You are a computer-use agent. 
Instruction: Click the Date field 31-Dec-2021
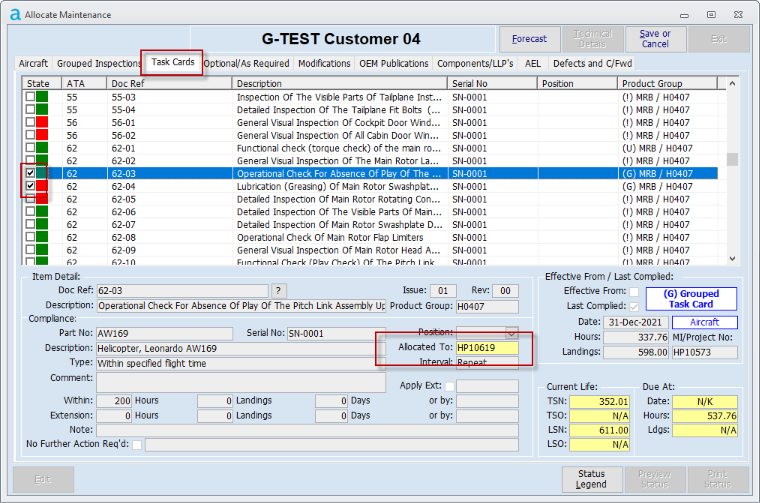point(636,322)
